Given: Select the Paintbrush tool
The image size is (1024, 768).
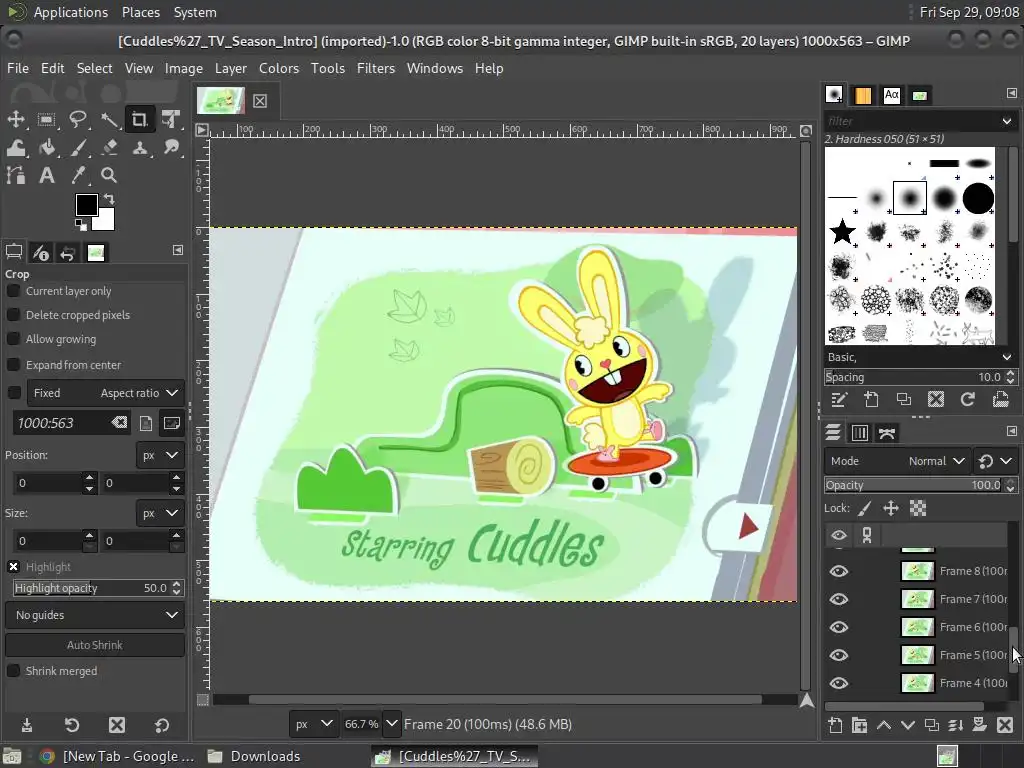Looking at the screenshot, I should coord(78,148).
